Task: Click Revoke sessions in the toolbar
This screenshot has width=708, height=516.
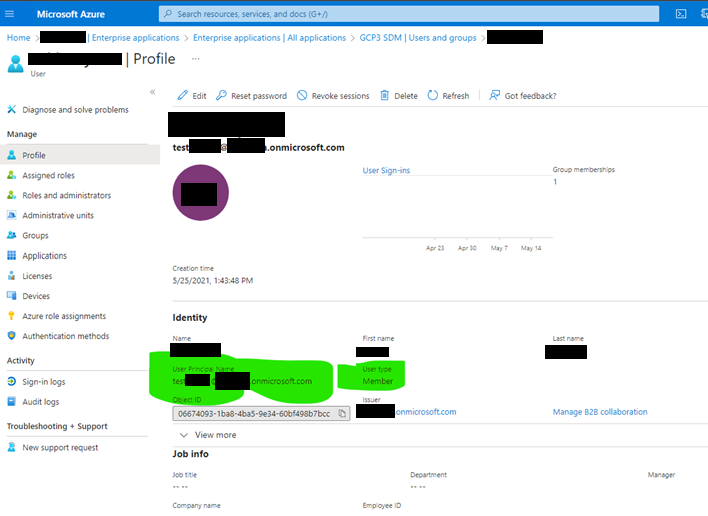Action: 333,96
